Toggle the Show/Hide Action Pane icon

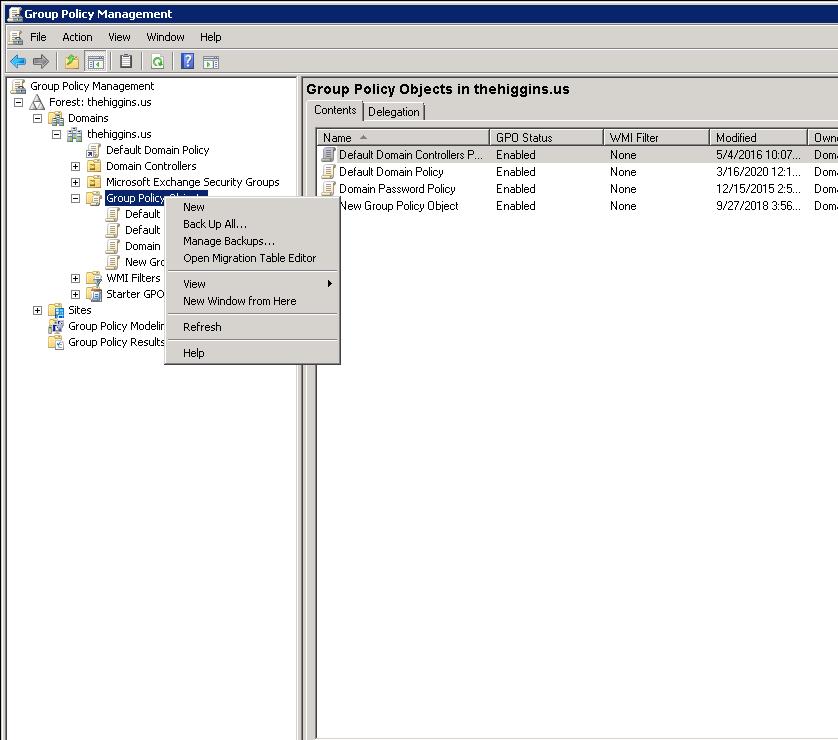point(212,61)
